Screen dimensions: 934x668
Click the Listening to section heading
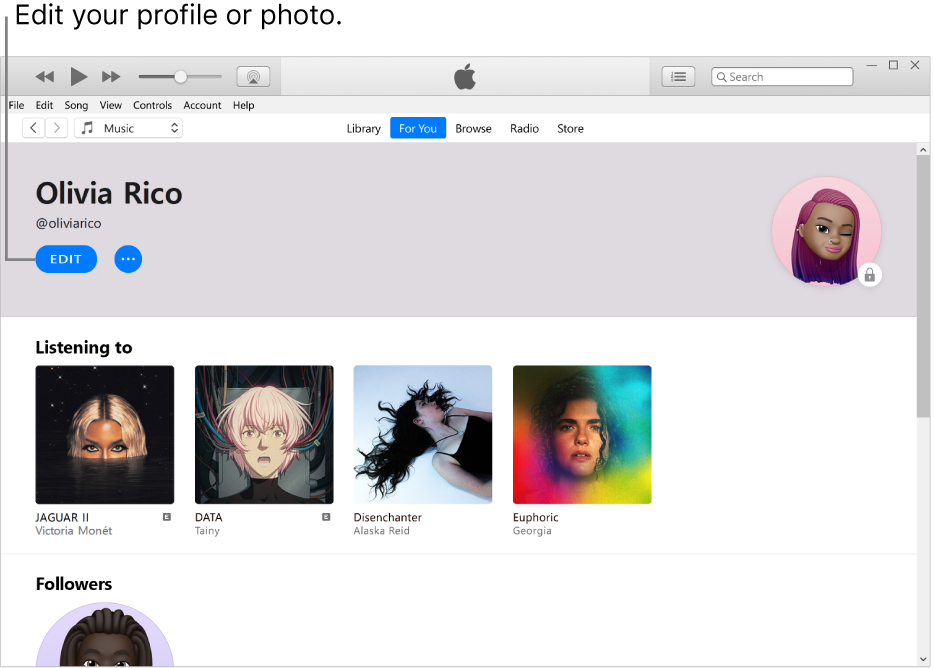(84, 347)
